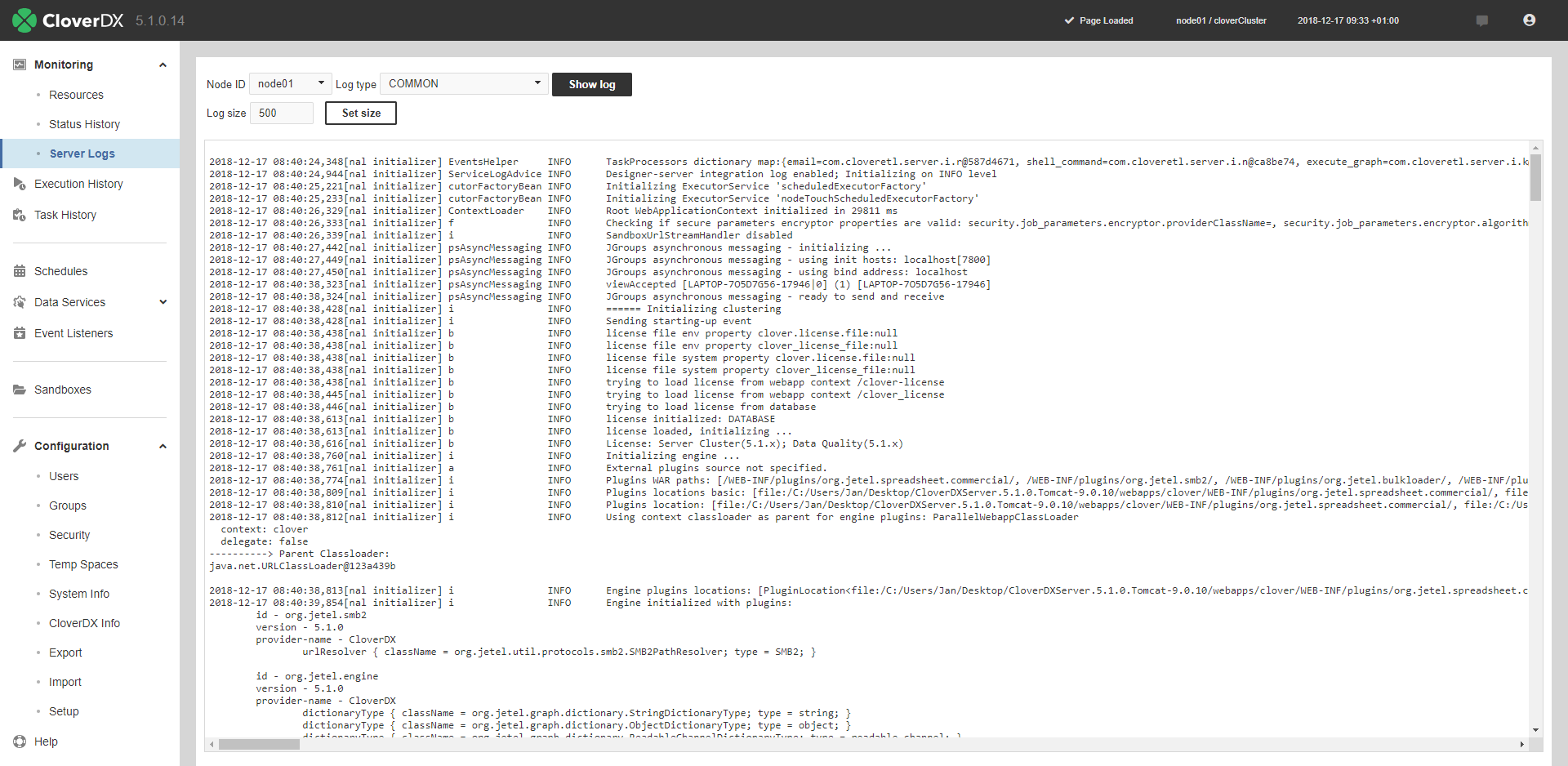Open Status History
The width and height of the screenshot is (1568, 766).
tap(84, 124)
